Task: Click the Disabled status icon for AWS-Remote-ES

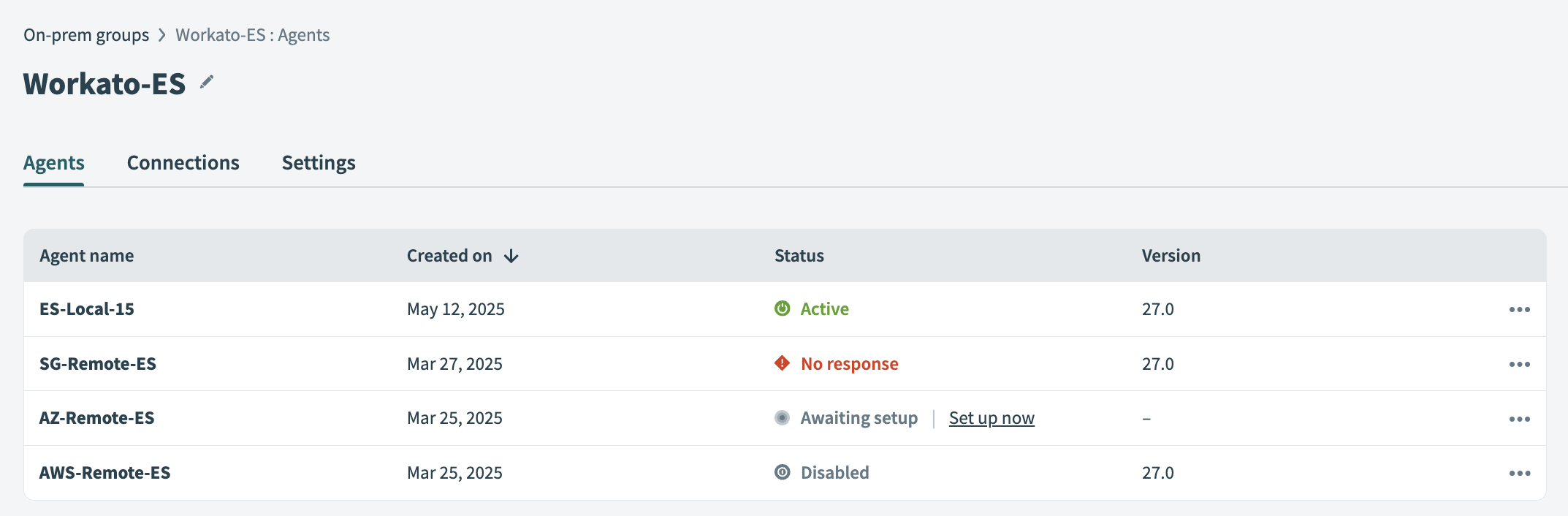Action: click(x=782, y=472)
